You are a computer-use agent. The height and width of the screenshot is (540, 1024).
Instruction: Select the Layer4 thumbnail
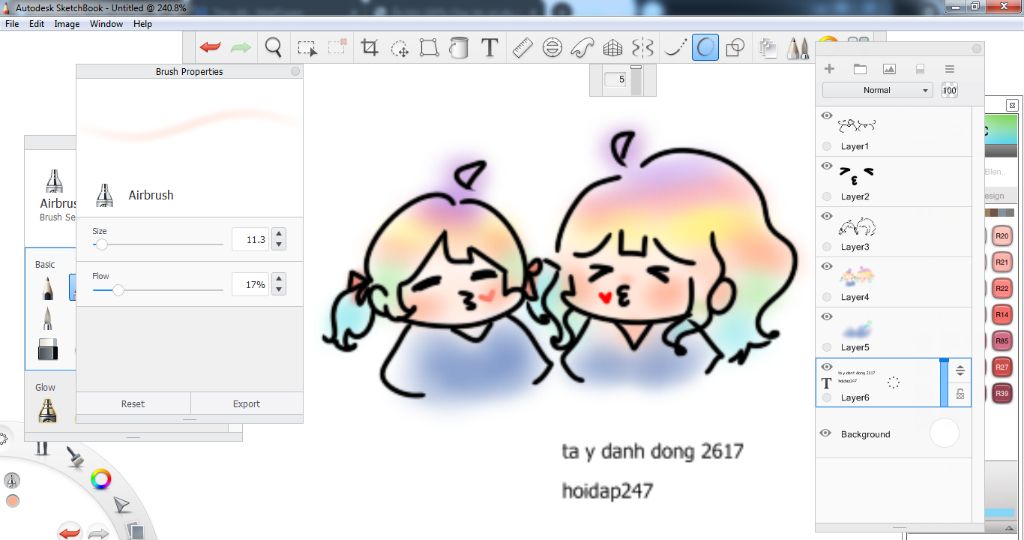point(857,277)
